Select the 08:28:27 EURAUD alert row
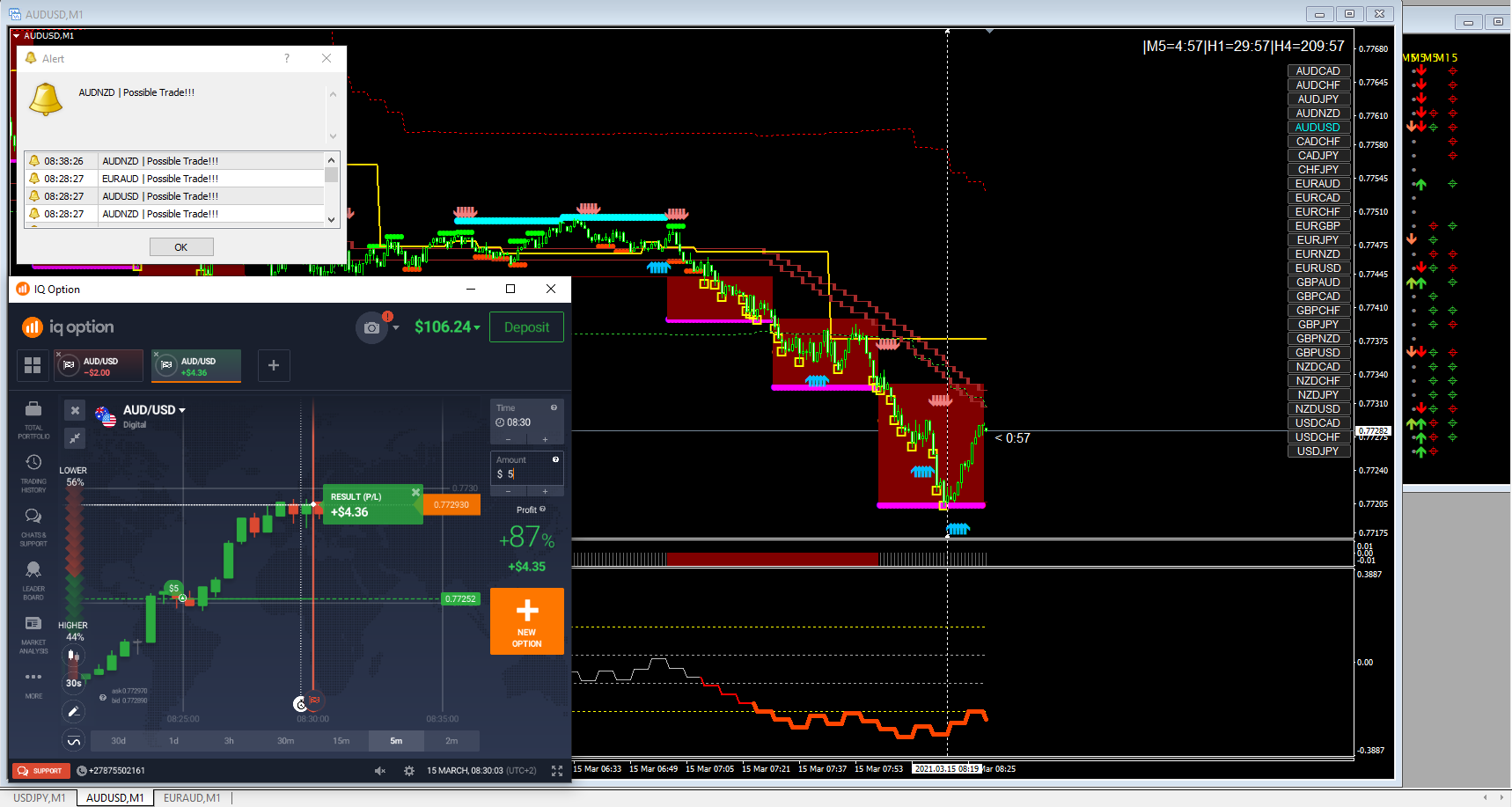The image size is (1512, 807). pyautogui.click(x=174, y=179)
